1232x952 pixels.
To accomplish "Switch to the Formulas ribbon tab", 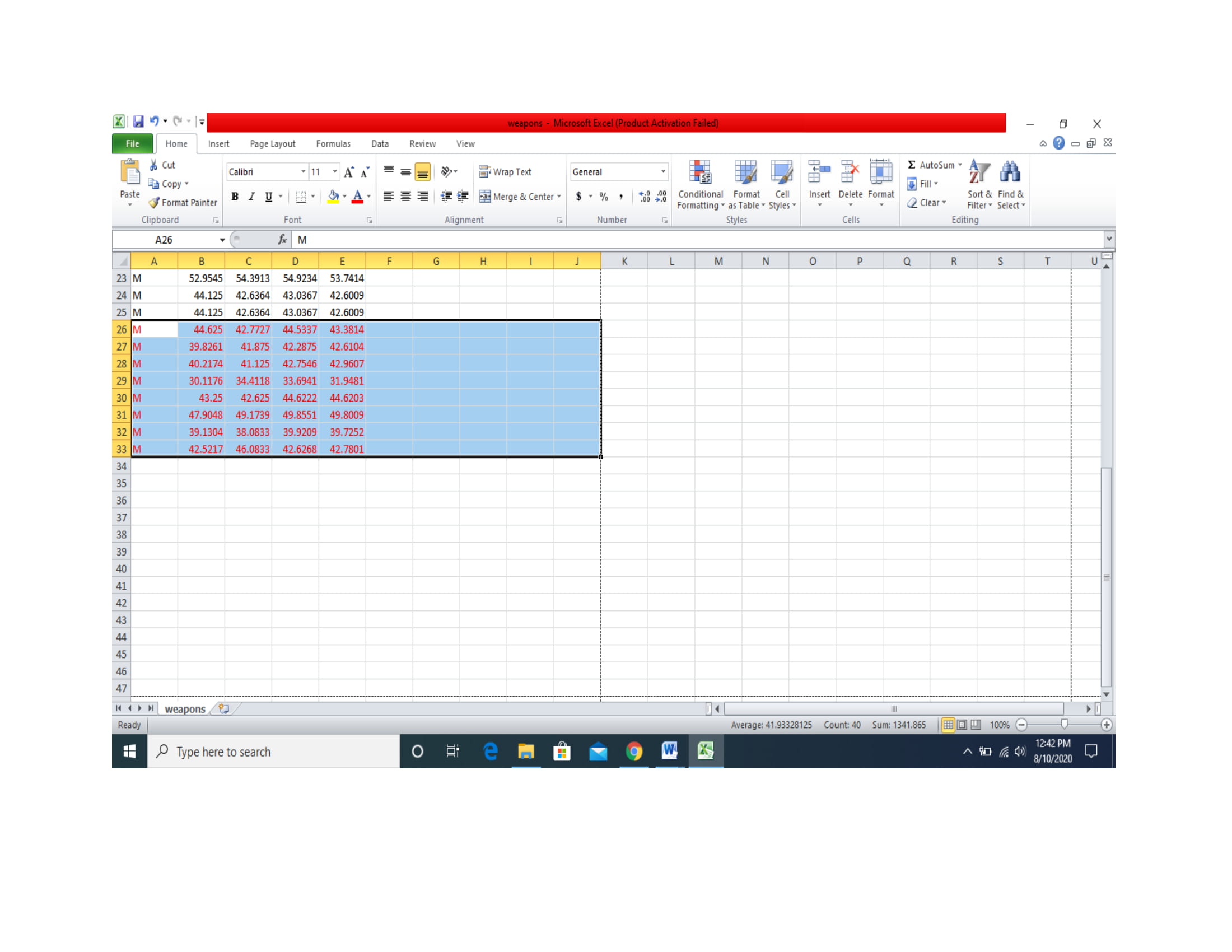I will pyautogui.click(x=333, y=144).
